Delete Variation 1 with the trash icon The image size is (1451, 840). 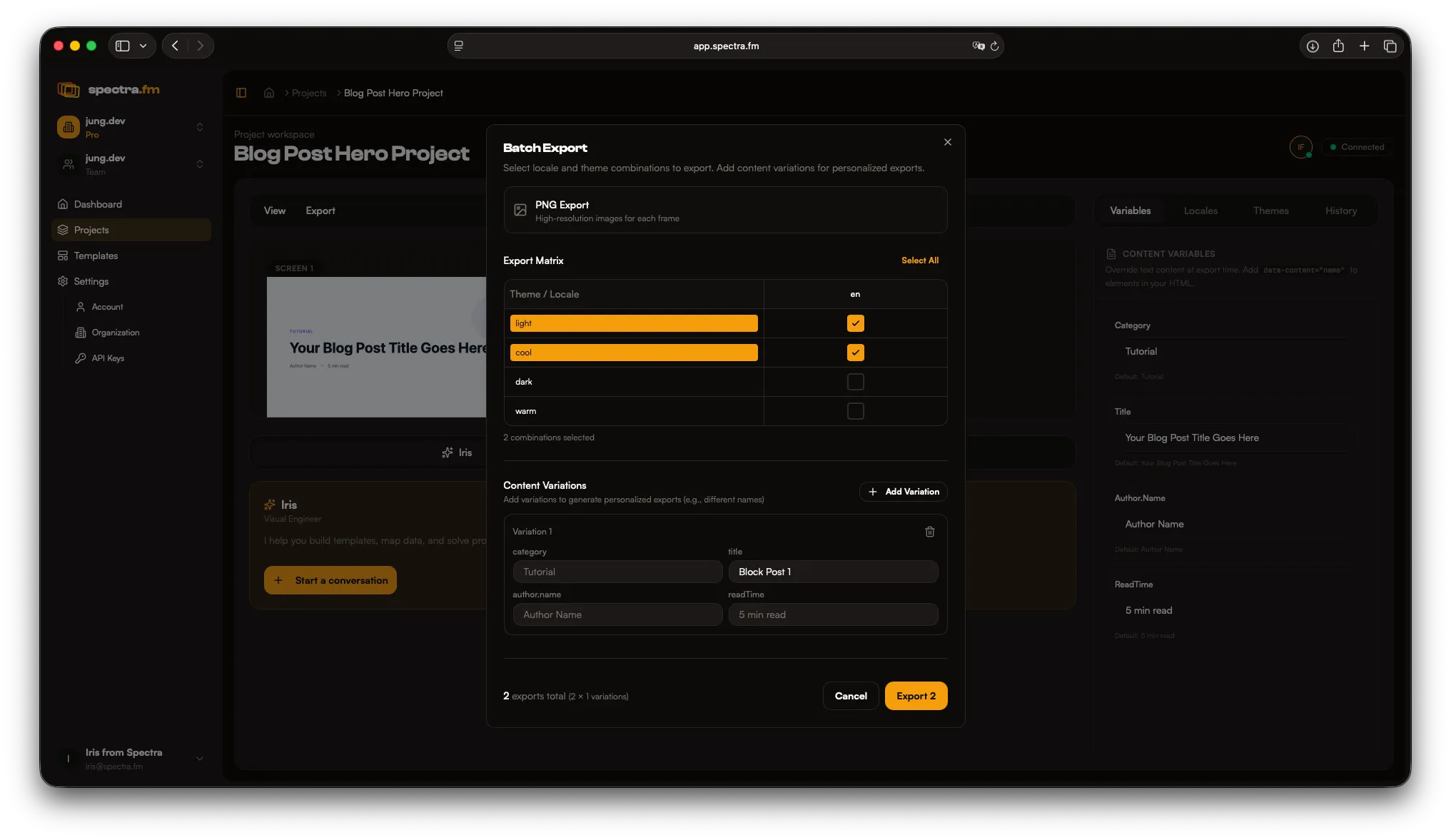[x=929, y=532]
